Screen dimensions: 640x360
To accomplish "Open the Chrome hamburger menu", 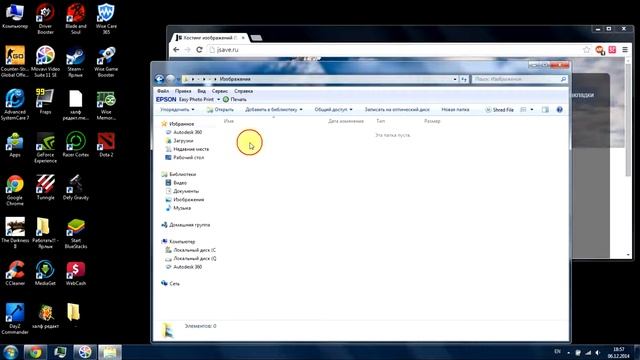I will pyautogui.click(x=625, y=49).
